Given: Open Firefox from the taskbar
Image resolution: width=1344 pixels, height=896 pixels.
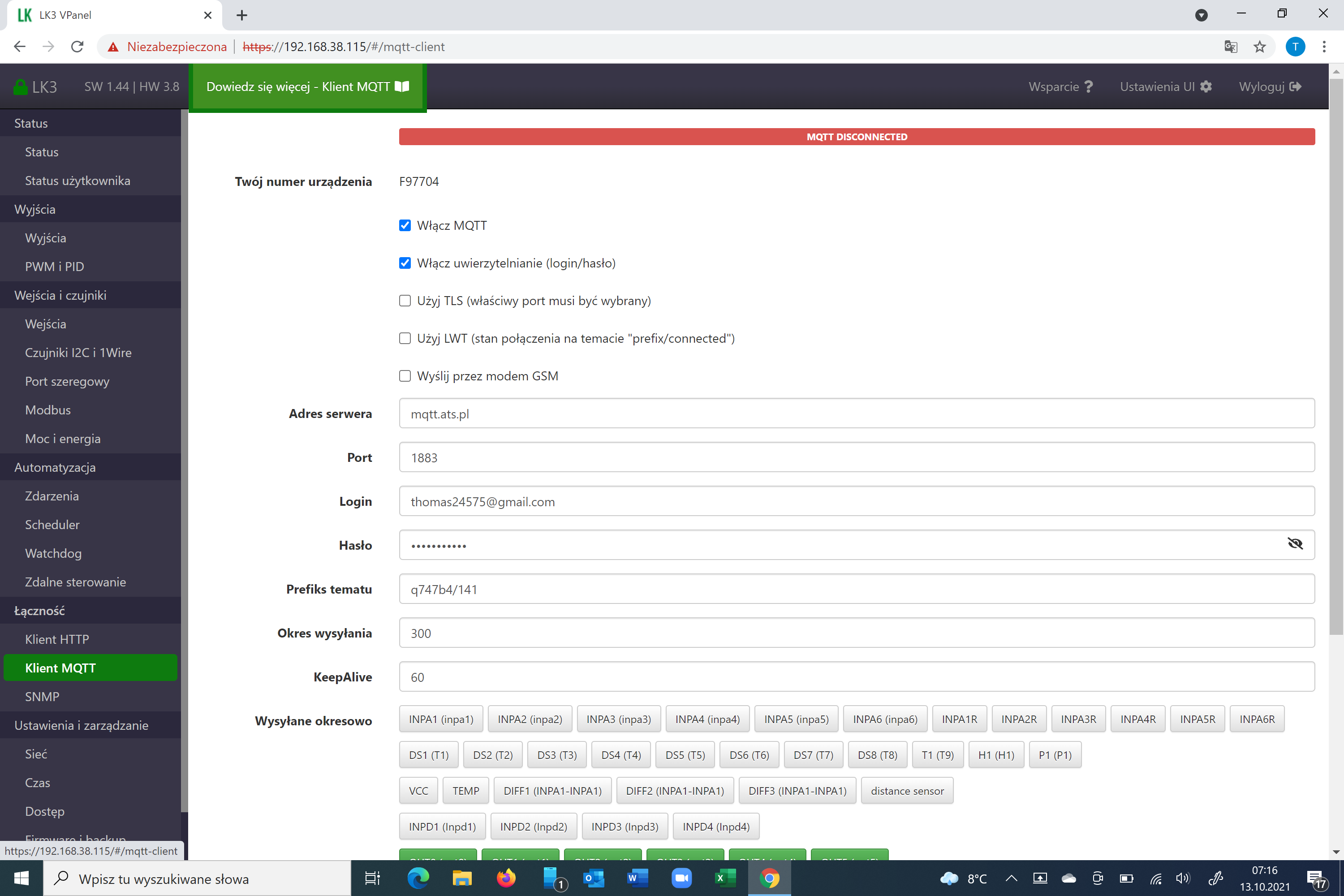Looking at the screenshot, I should coord(505,878).
